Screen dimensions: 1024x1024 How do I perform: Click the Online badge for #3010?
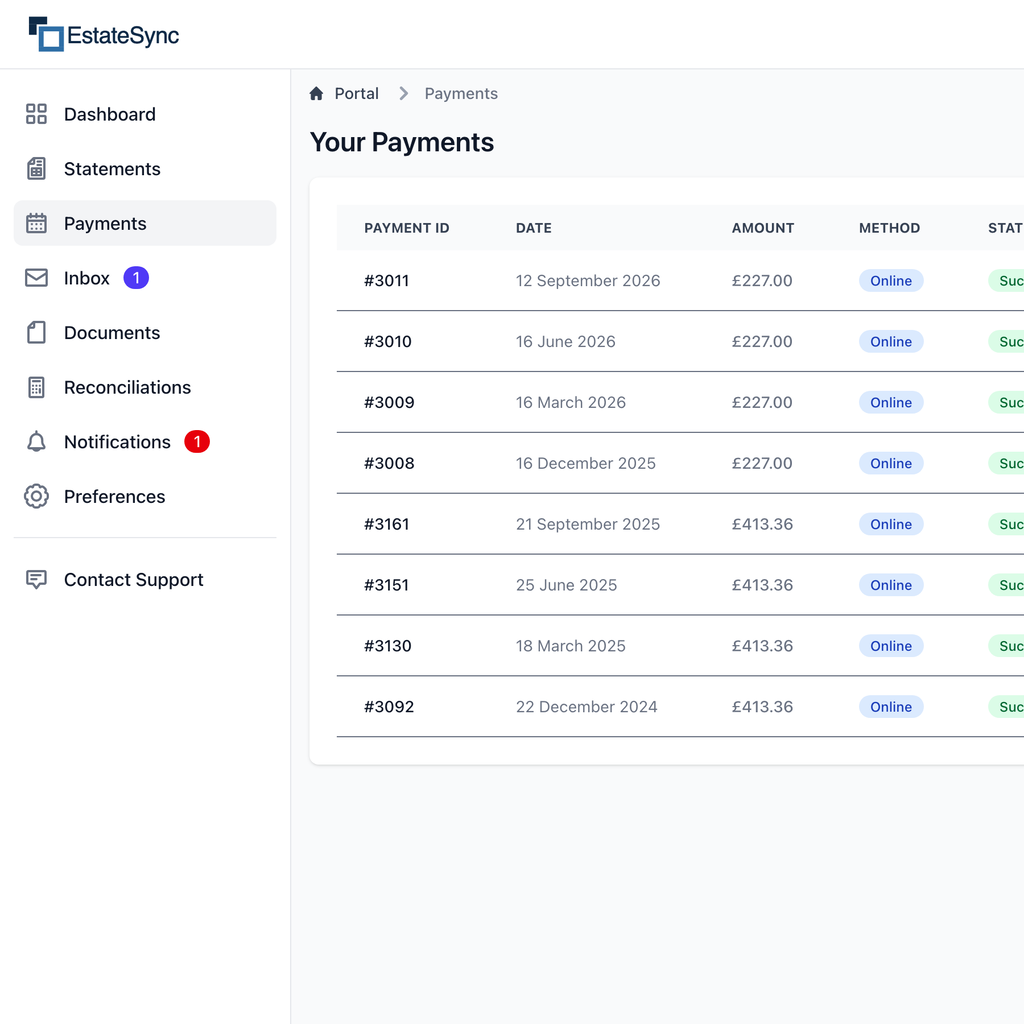pyautogui.click(x=891, y=342)
